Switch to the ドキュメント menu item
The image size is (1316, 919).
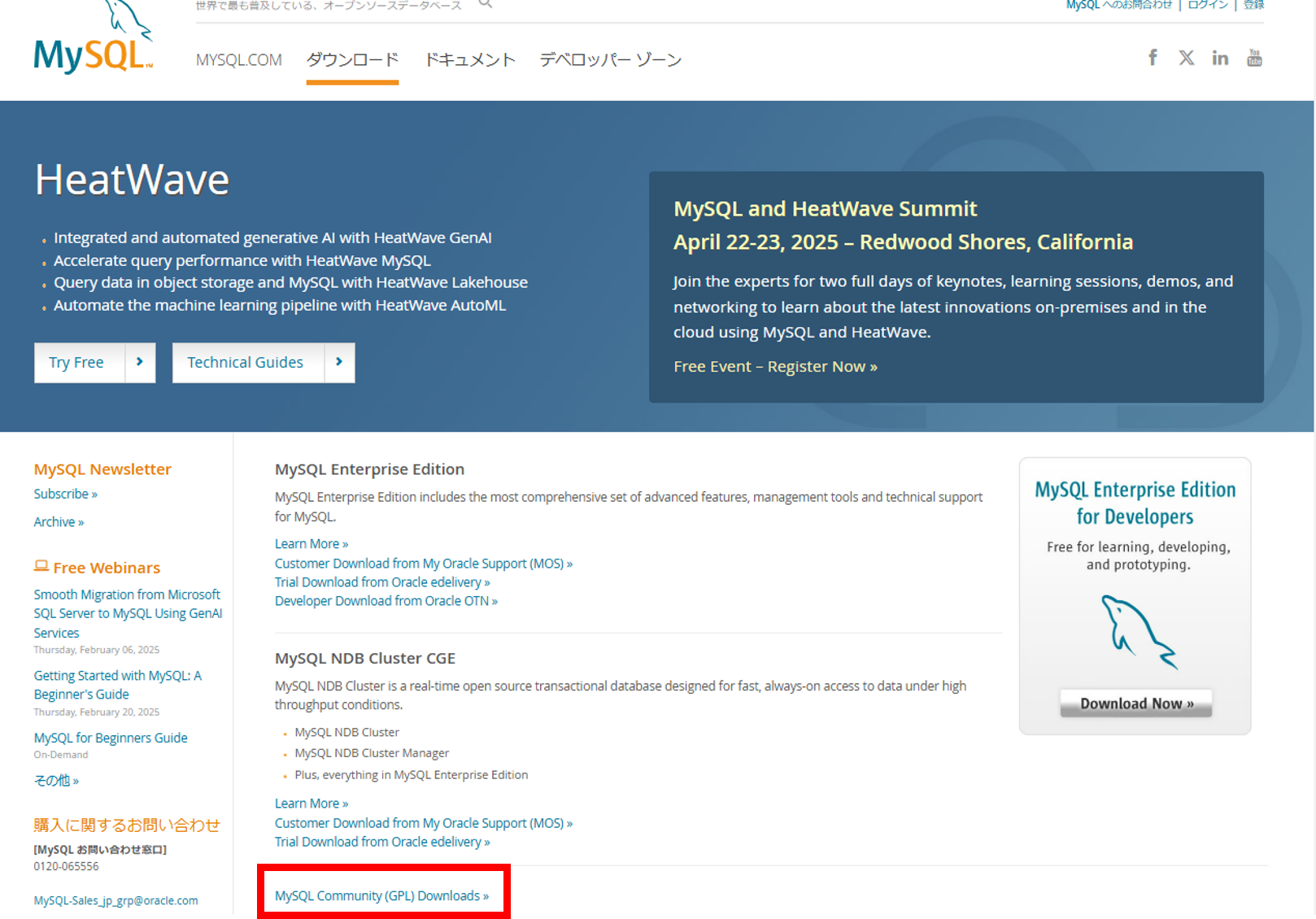pos(469,59)
